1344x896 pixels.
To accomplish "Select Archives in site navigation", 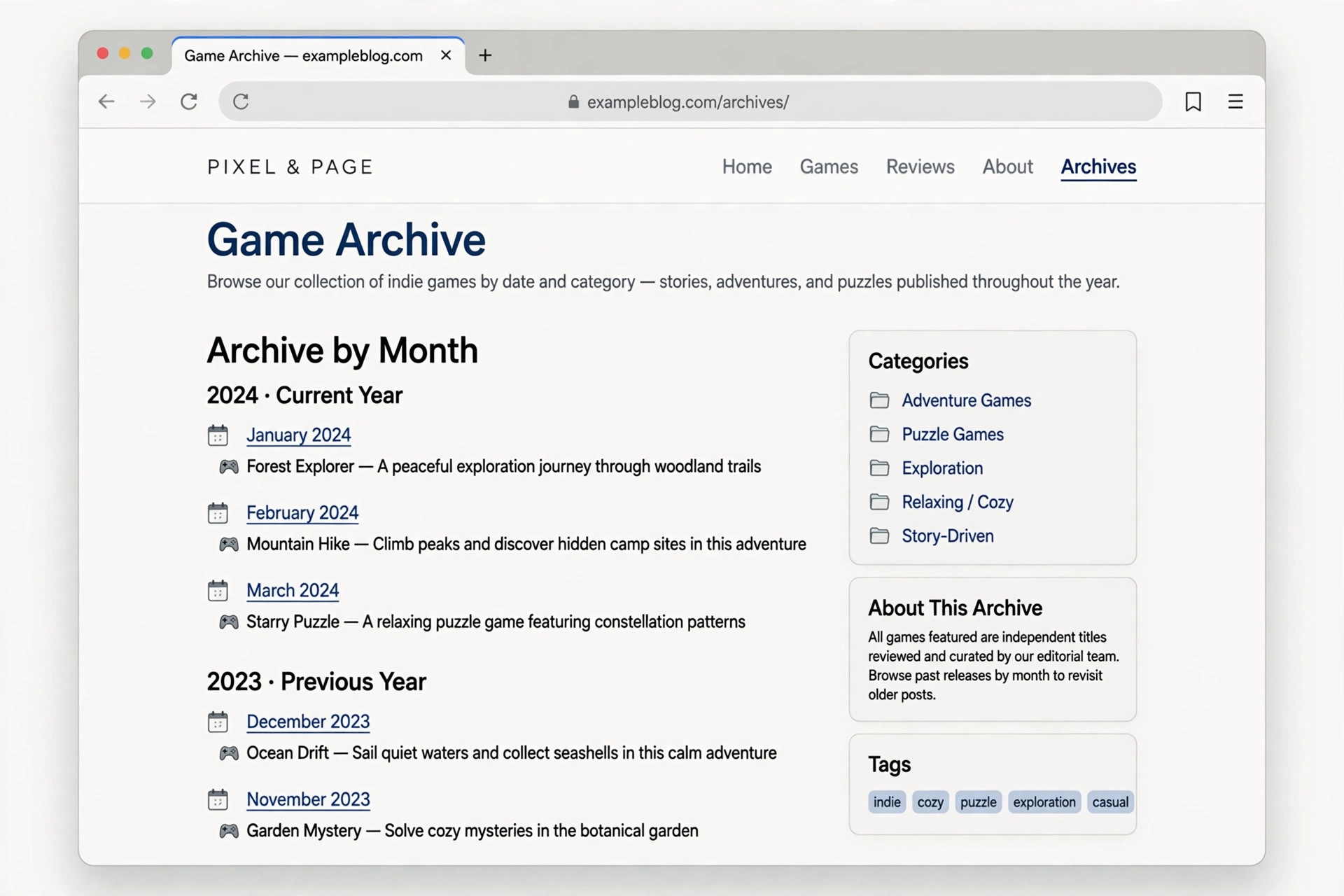I will click(1098, 167).
